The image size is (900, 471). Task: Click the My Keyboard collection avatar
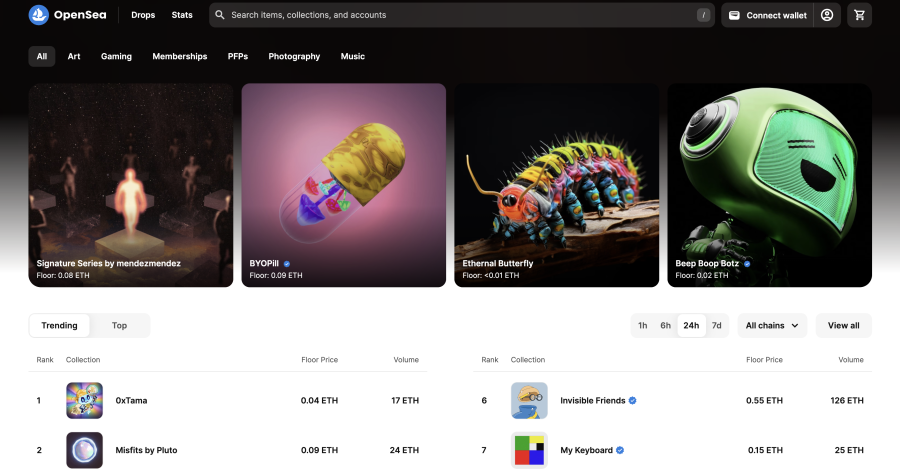(x=529, y=450)
